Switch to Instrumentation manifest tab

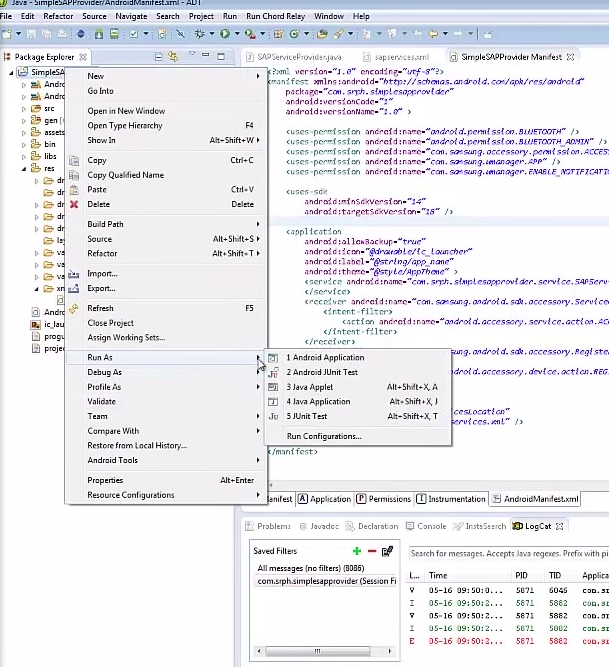click(x=451, y=499)
